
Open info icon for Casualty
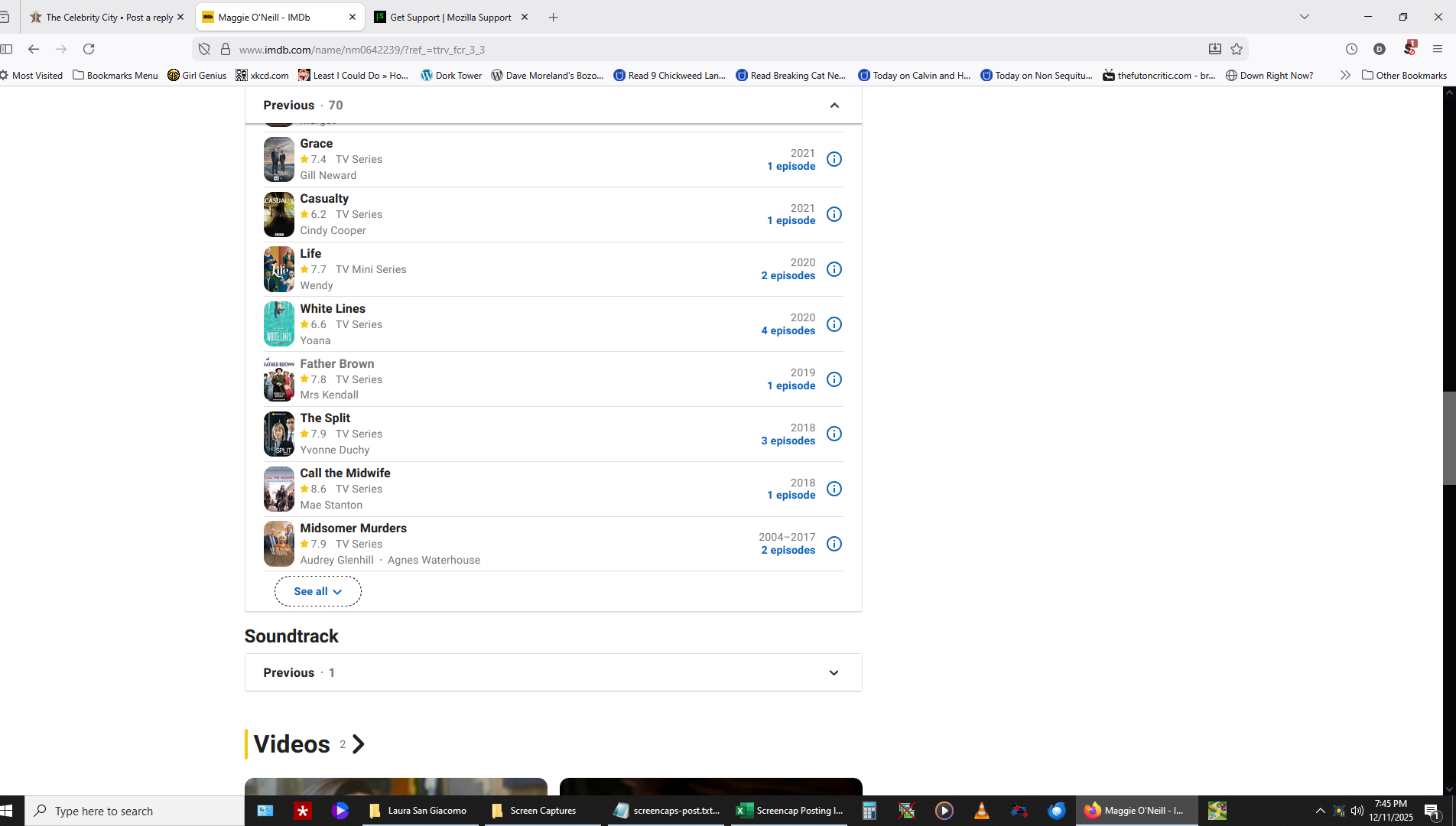834,214
